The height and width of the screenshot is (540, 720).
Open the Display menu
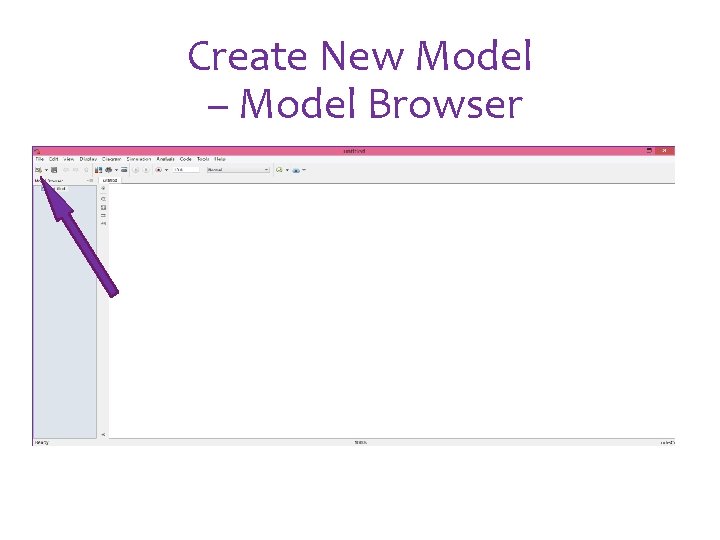coord(88,159)
